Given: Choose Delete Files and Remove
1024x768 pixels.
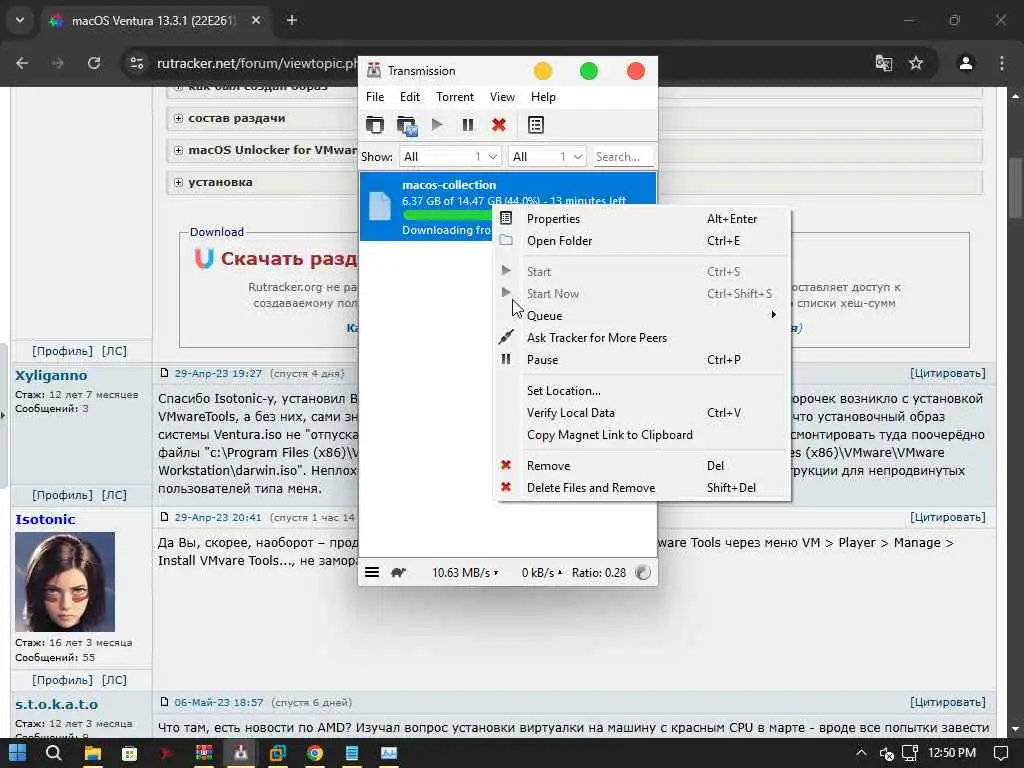Looking at the screenshot, I should (641, 488).
